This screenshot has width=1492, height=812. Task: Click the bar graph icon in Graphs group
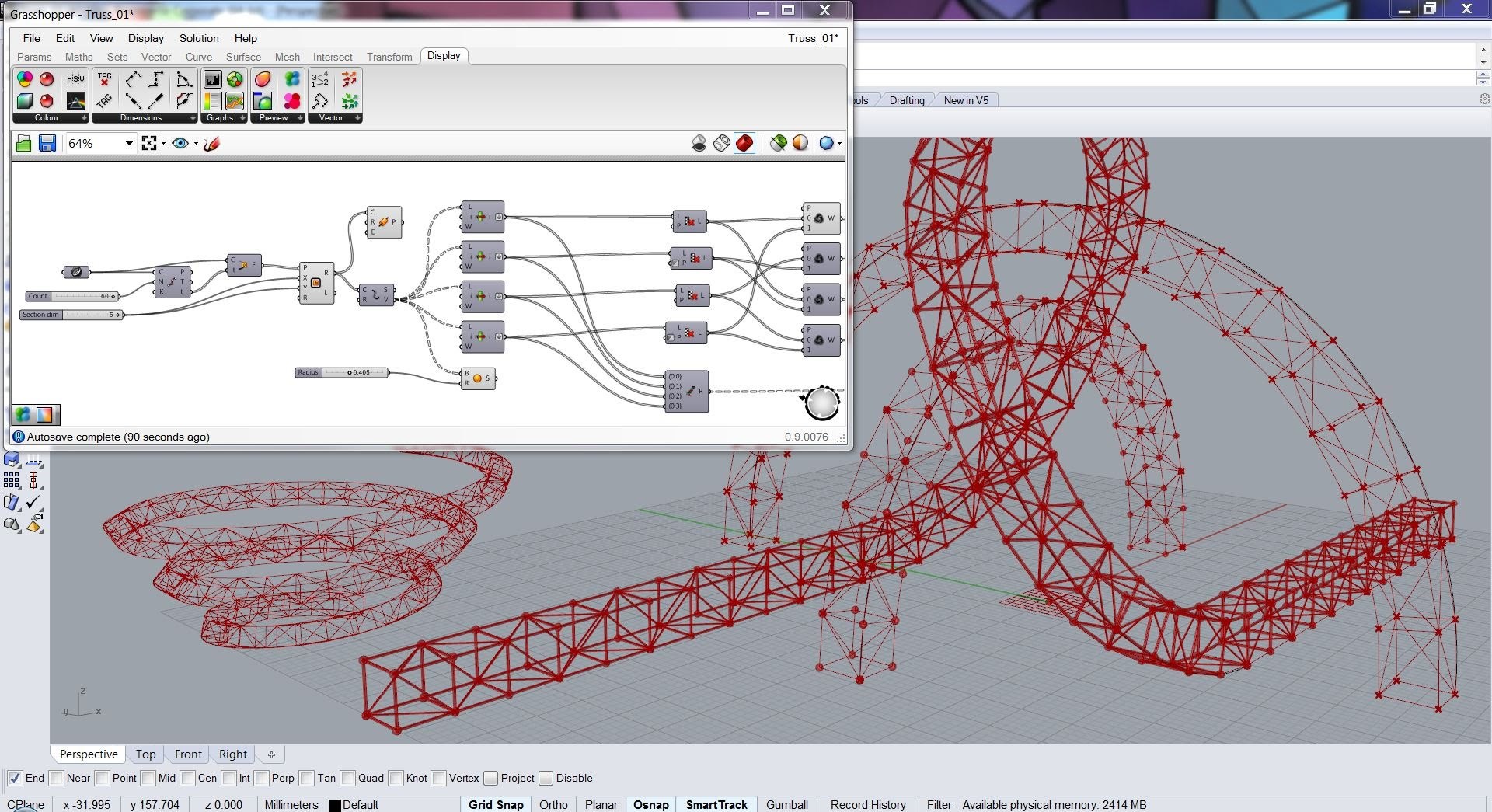pyautogui.click(x=212, y=79)
